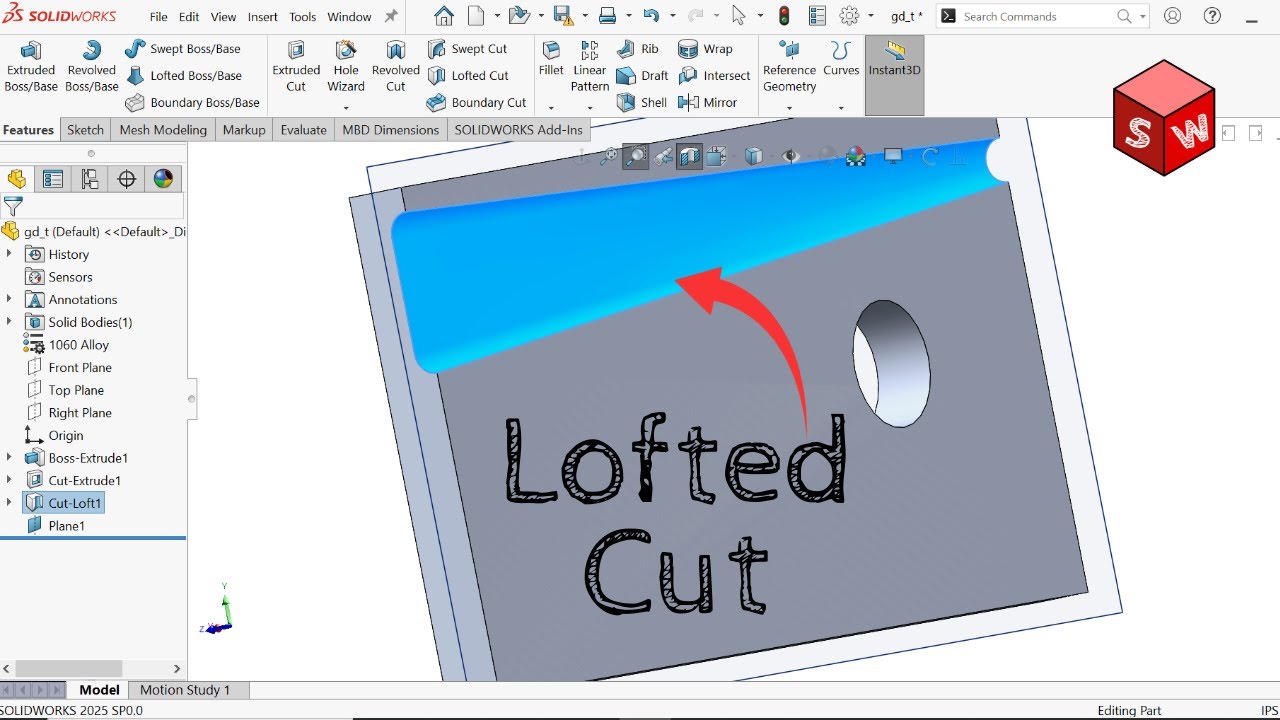Click the Search Commands field
This screenshot has width=1280, height=720.
point(1038,16)
